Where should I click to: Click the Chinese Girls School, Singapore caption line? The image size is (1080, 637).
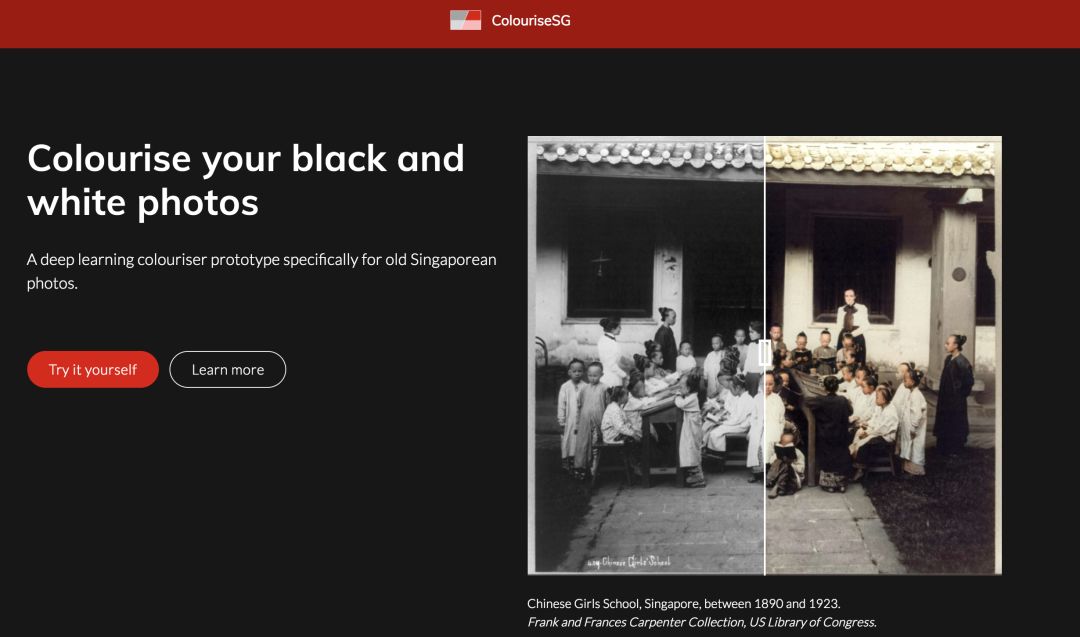tap(684, 604)
